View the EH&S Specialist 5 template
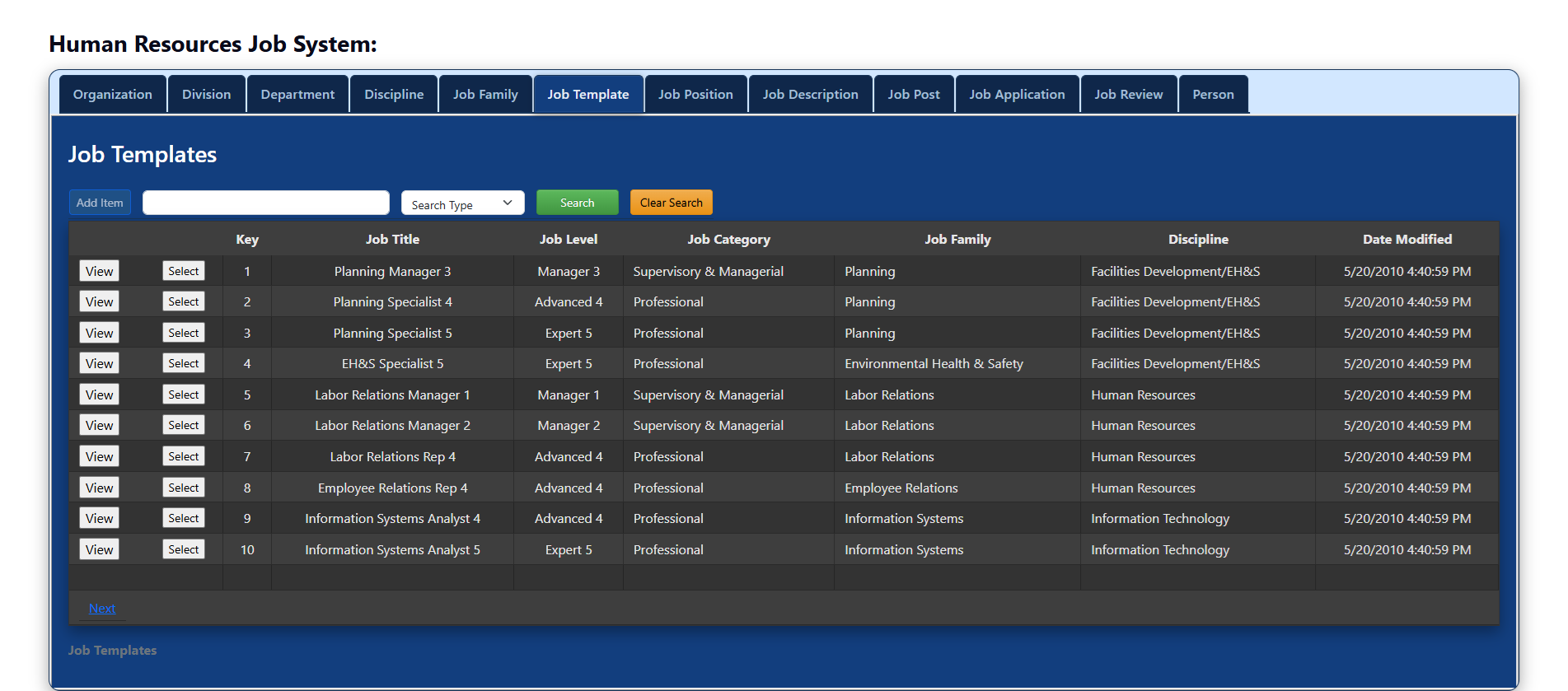1568x691 pixels. coord(100,363)
